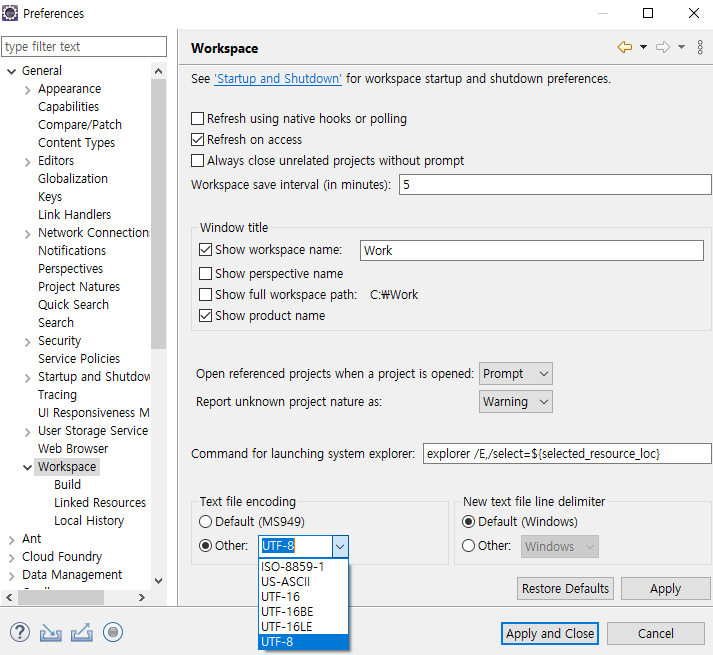The image size is (713, 655).
Task: Click the tree scroll-right arrow
Action: click(141, 597)
